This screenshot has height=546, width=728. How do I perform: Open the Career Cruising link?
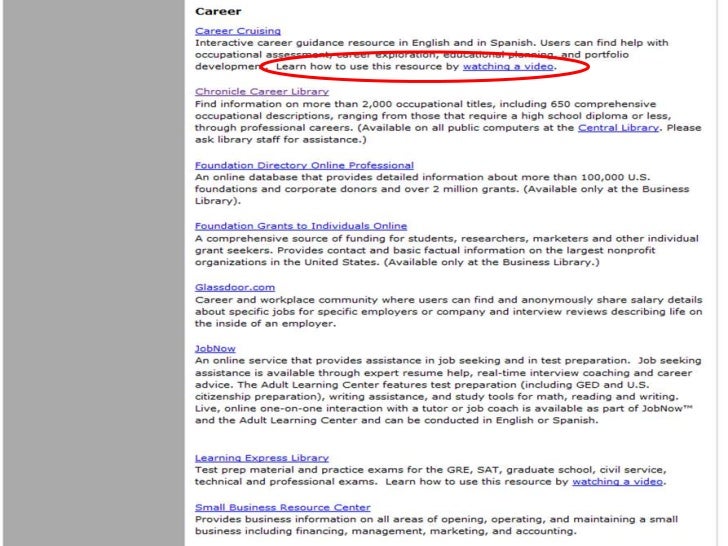coord(238,31)
